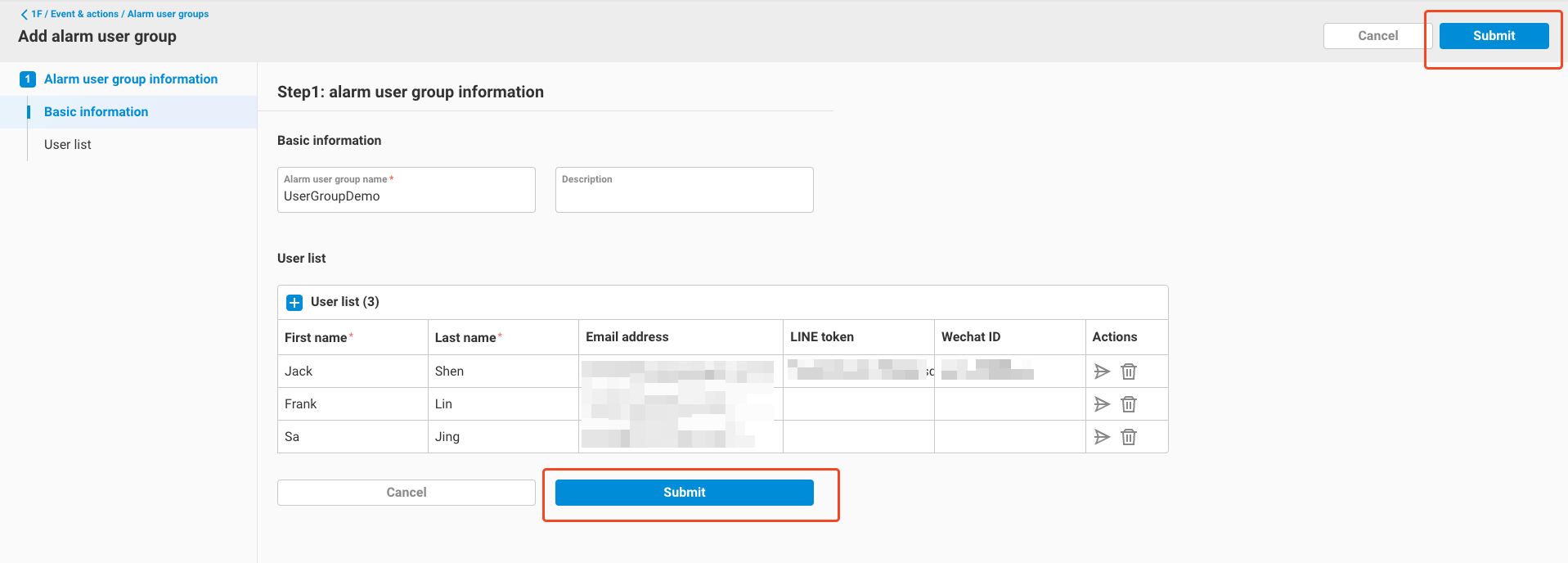Click the bottom Submit button
Screen dimensions: 1568x563
pyautogui.click(x=684, y=493)
